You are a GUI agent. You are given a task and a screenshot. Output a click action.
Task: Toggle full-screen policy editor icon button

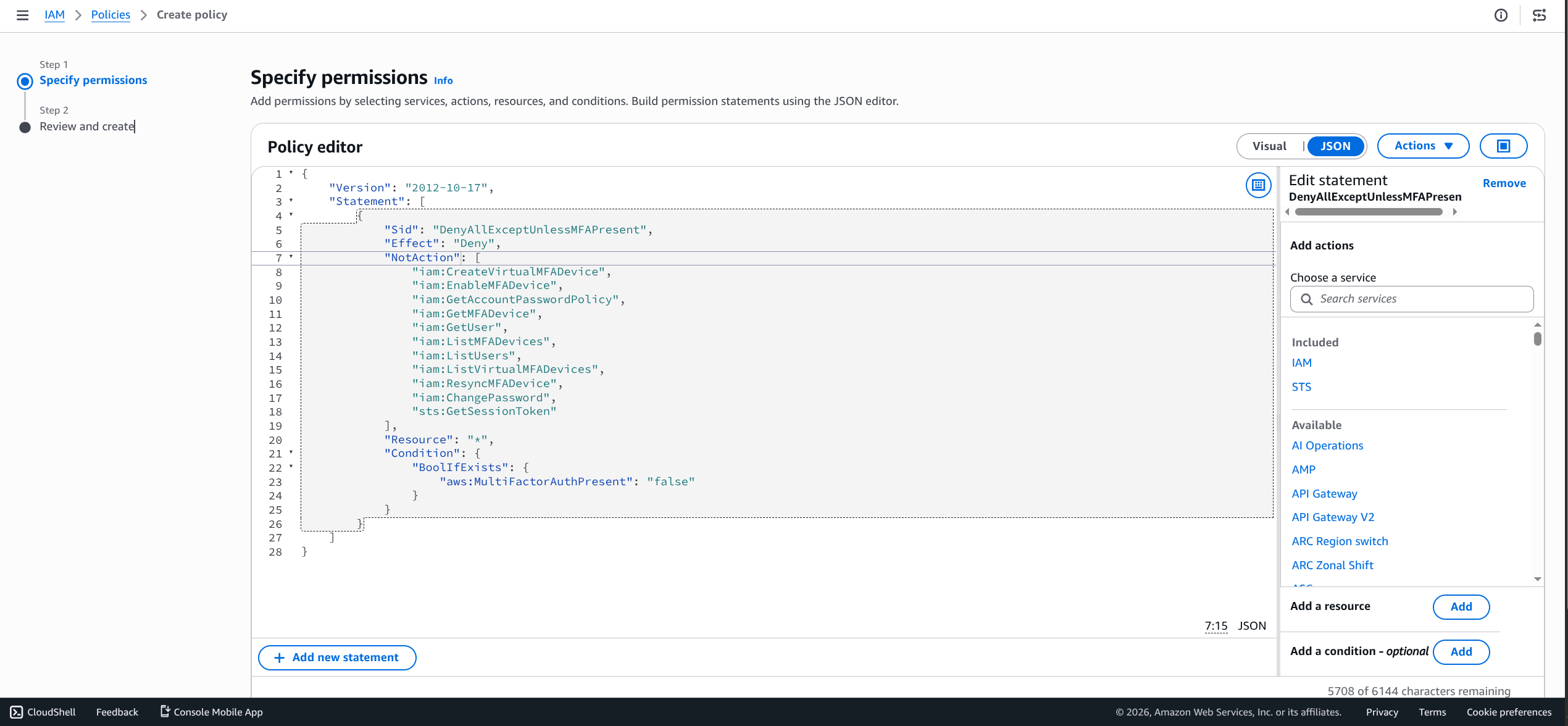point(1504,146)
